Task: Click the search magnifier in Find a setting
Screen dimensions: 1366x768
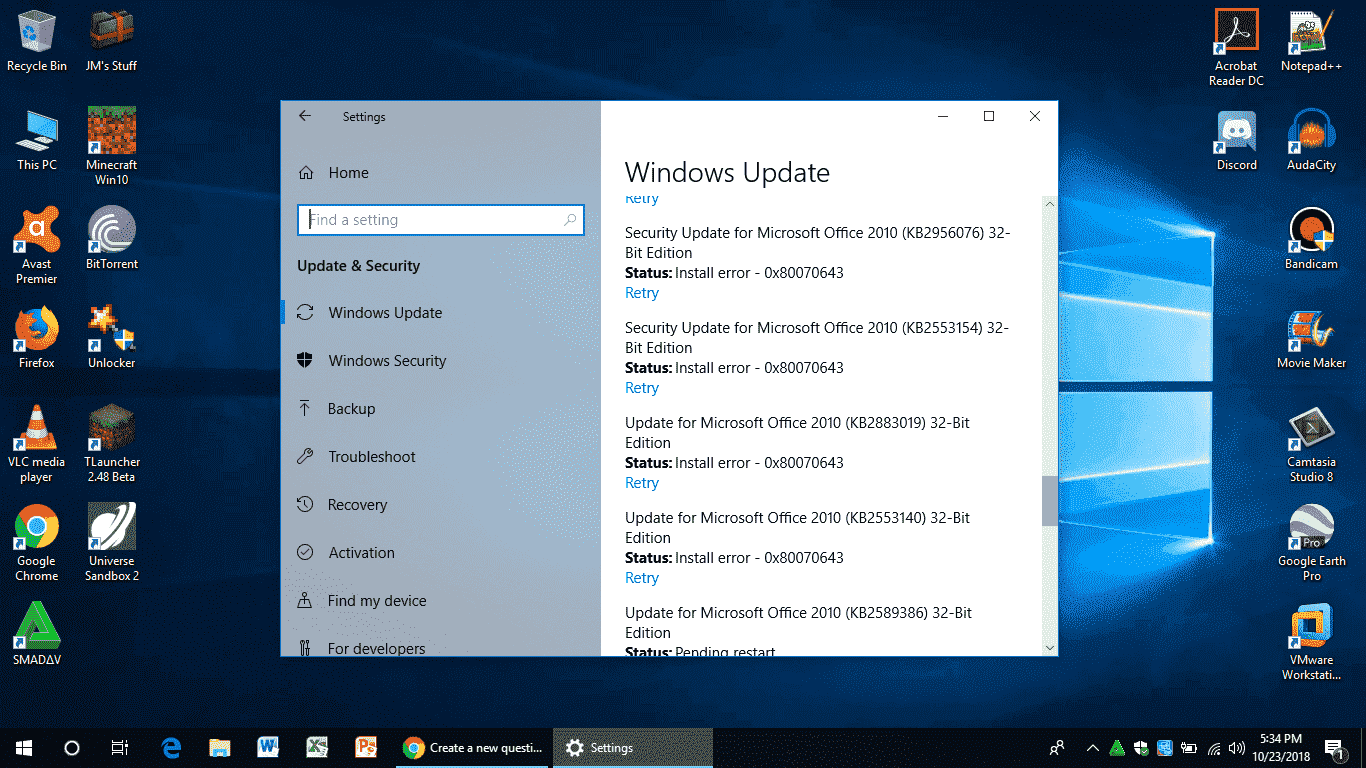Action: (570, 220)
